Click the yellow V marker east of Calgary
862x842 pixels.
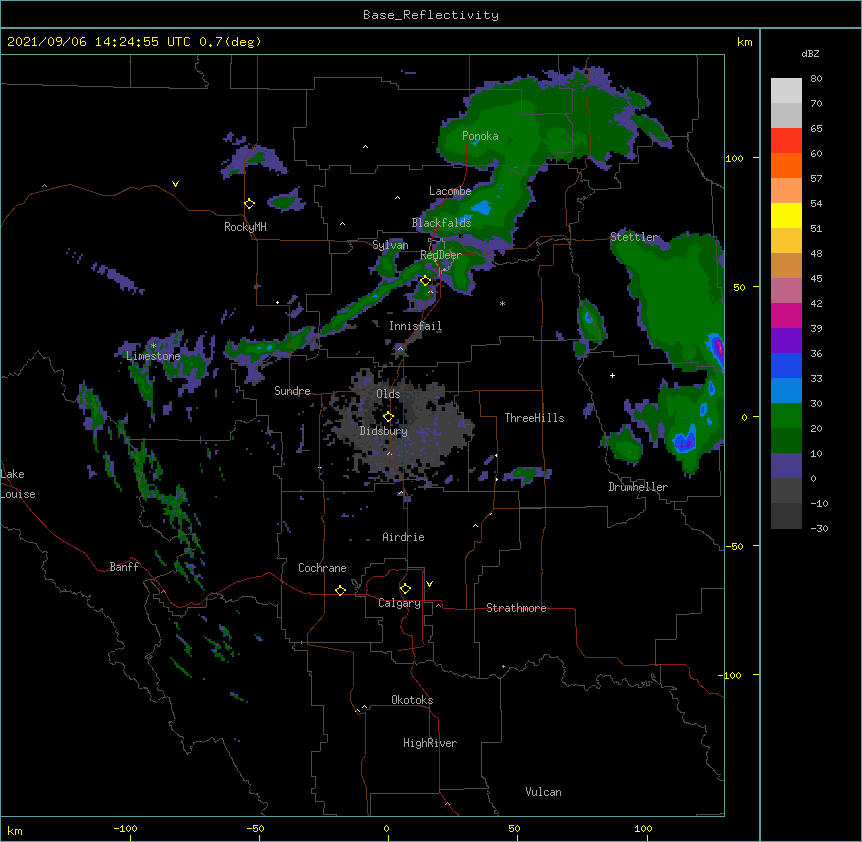(x=429, y=584)
